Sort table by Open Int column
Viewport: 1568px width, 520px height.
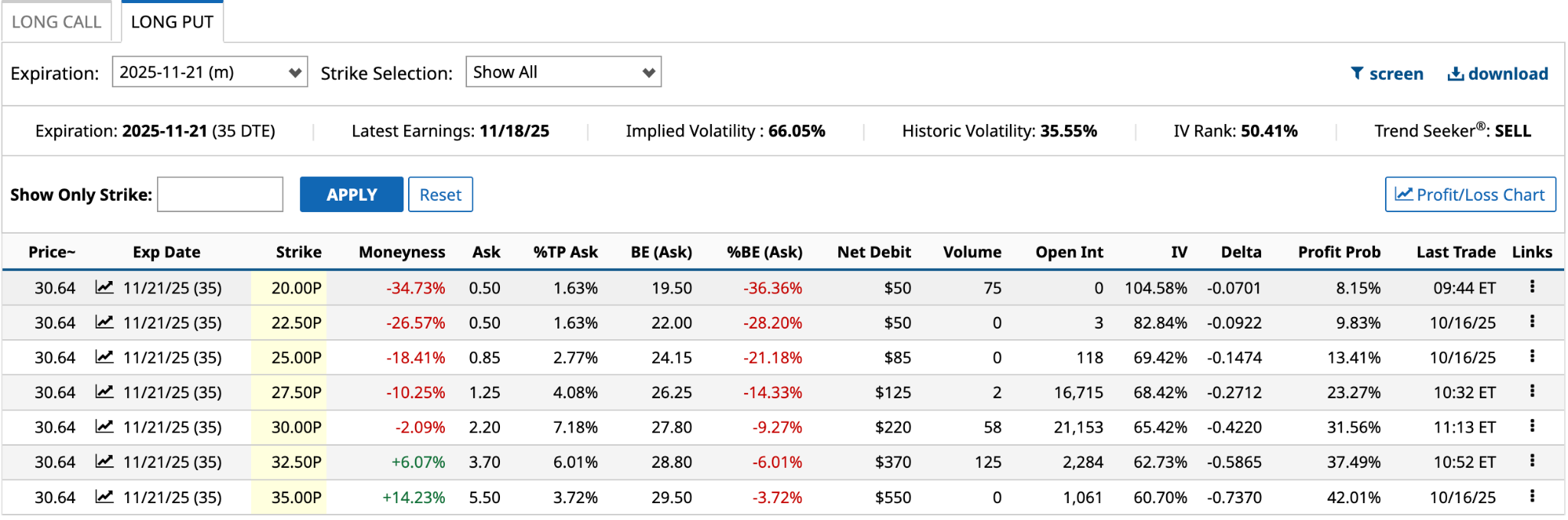click(x=1069, y=252)
